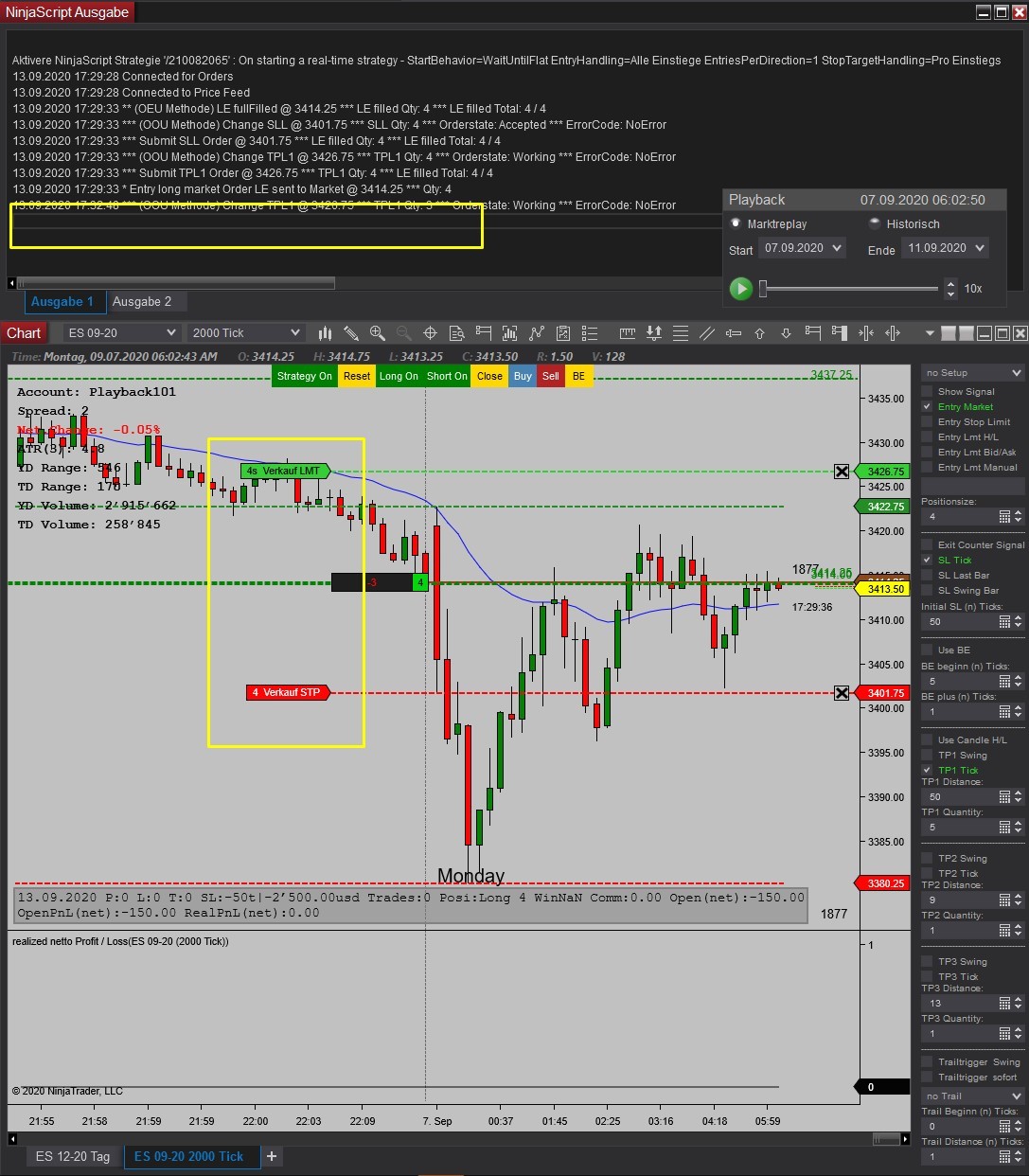
Task: Select Historisch radio button
Action: (875, 223)
